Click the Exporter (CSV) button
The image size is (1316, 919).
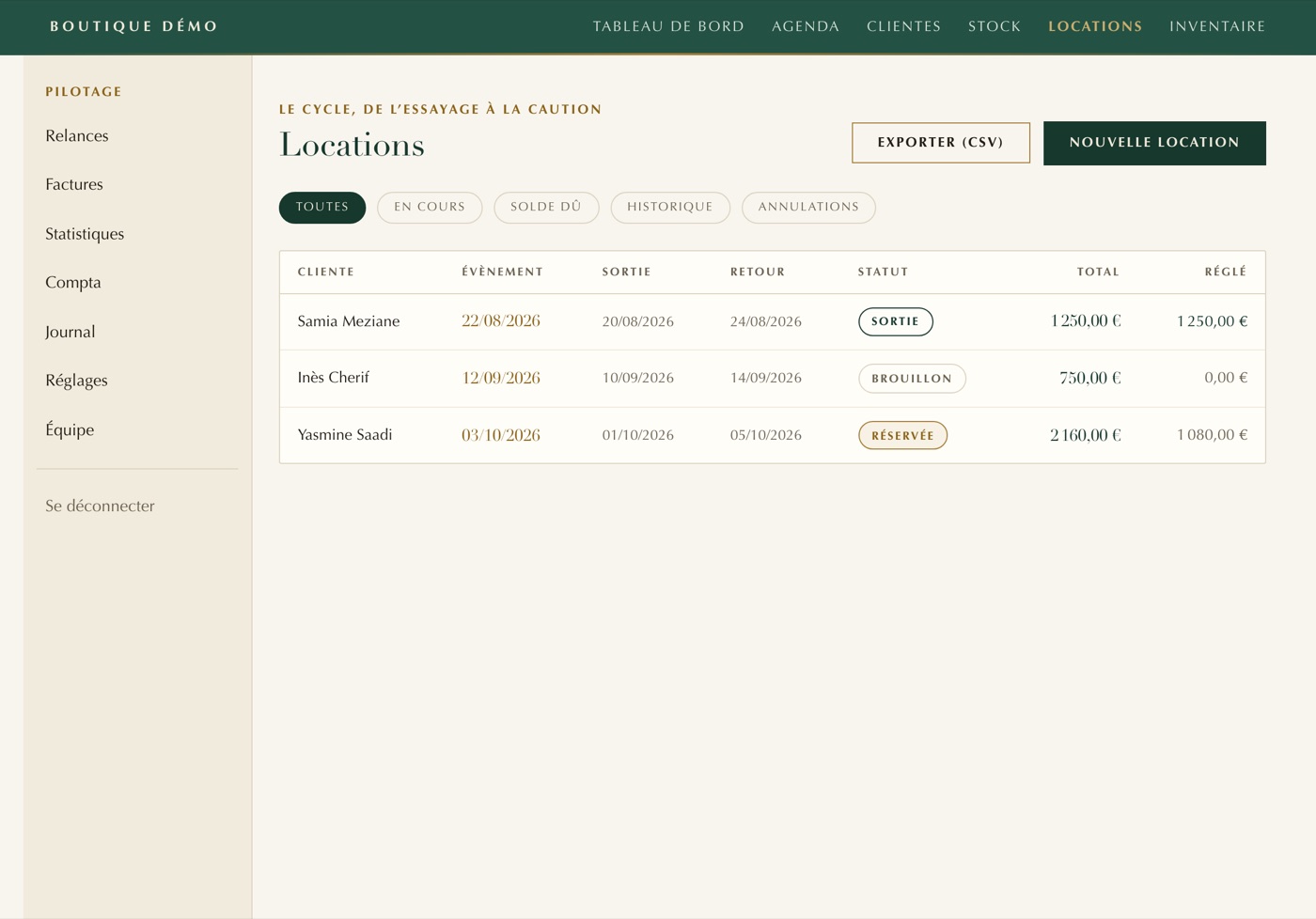pyautogui.click(x=941, y=143)
